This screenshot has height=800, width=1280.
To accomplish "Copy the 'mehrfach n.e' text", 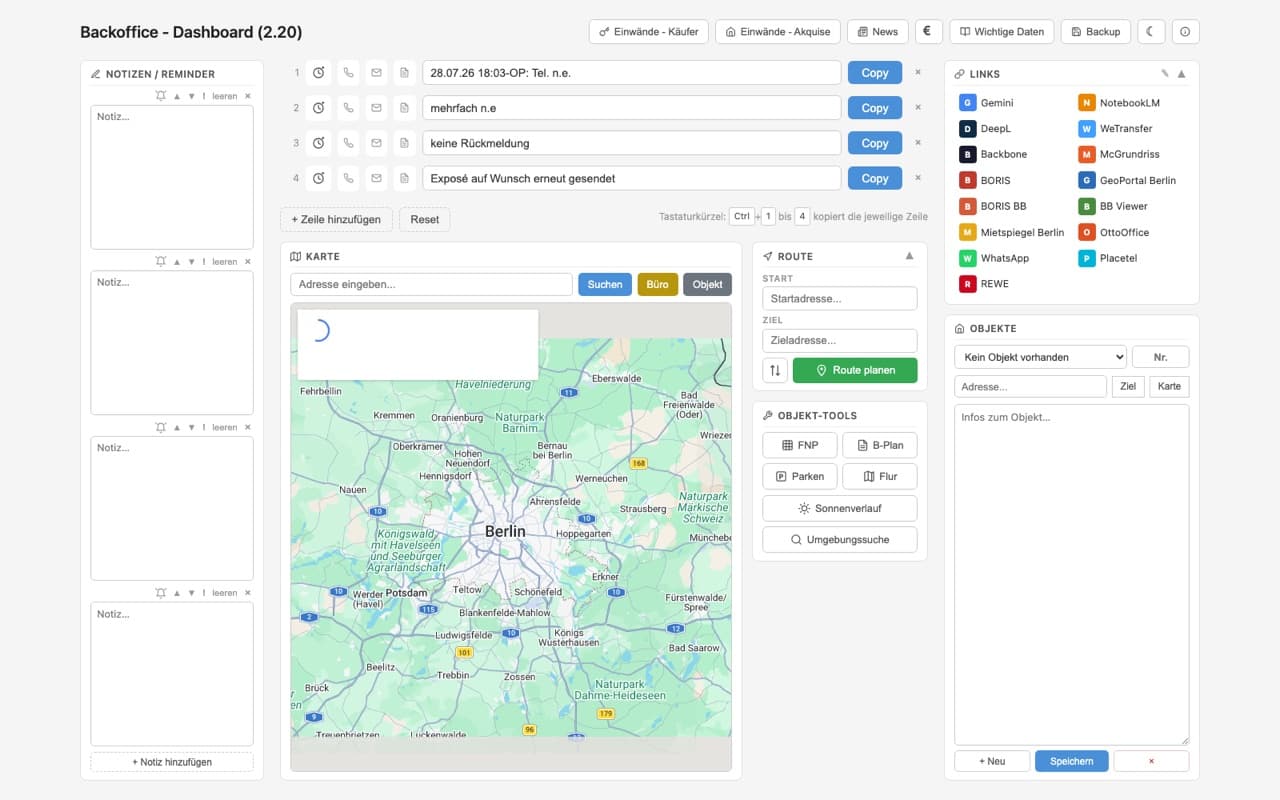I will pos(875,108).
